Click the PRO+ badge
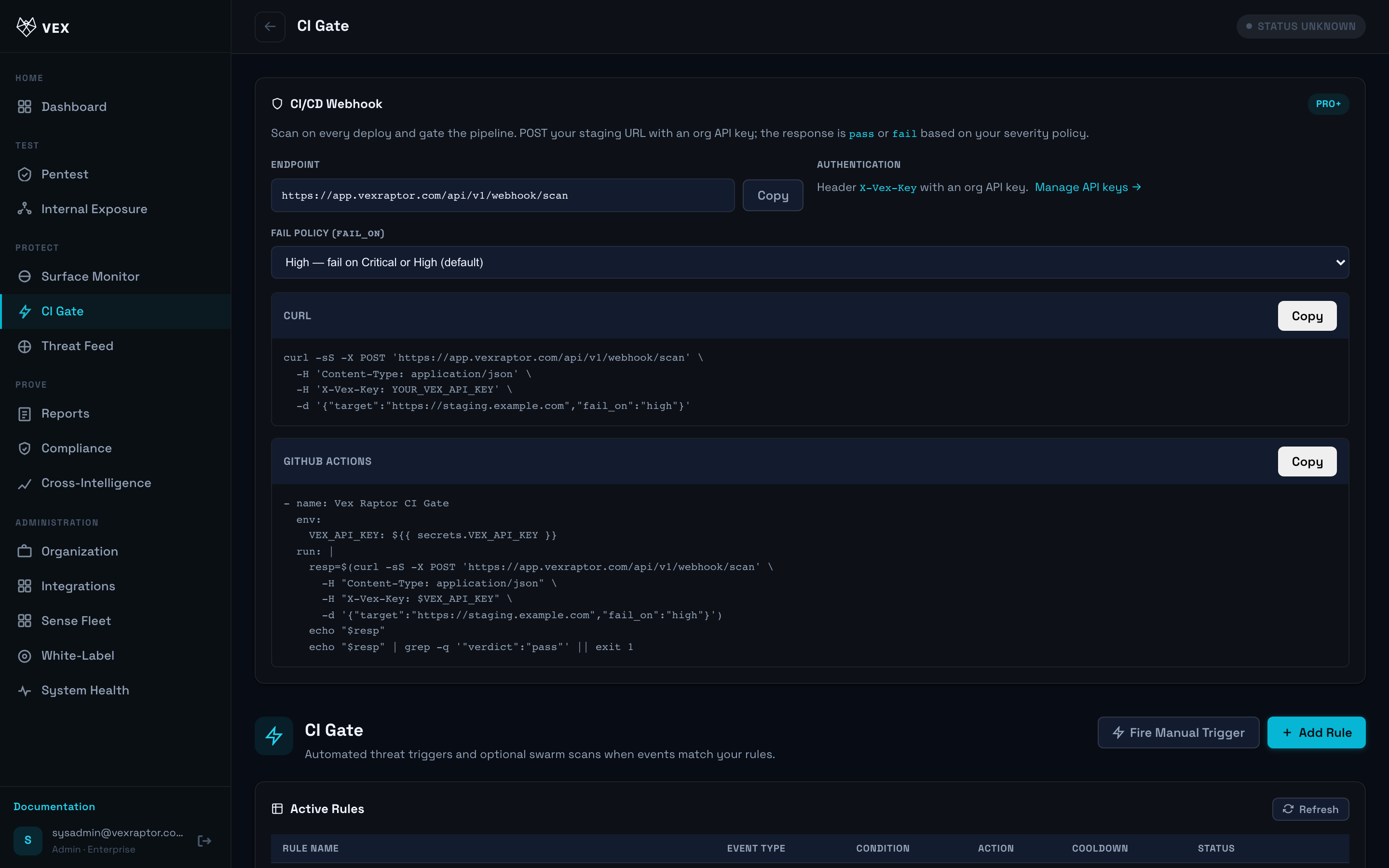 click(x=1328, y=104)
